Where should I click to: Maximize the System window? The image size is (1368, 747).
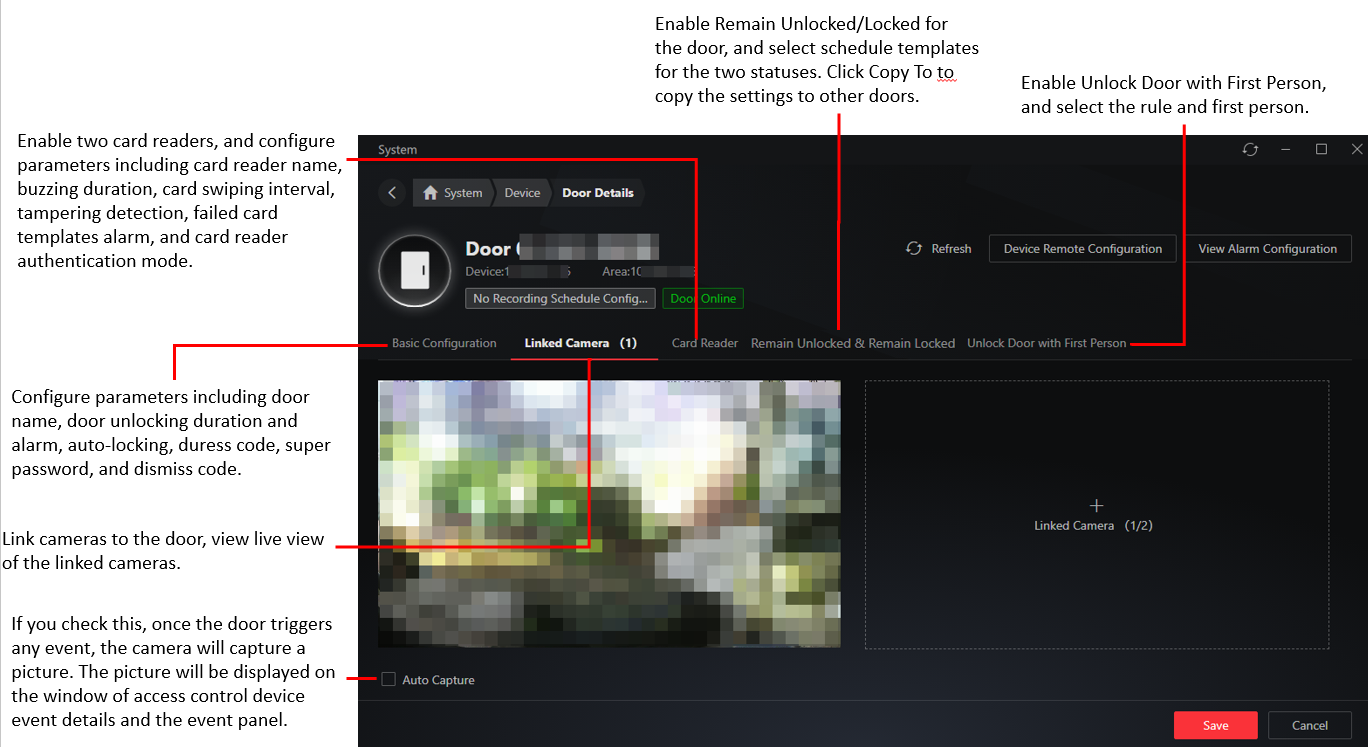pos(1321,149)
